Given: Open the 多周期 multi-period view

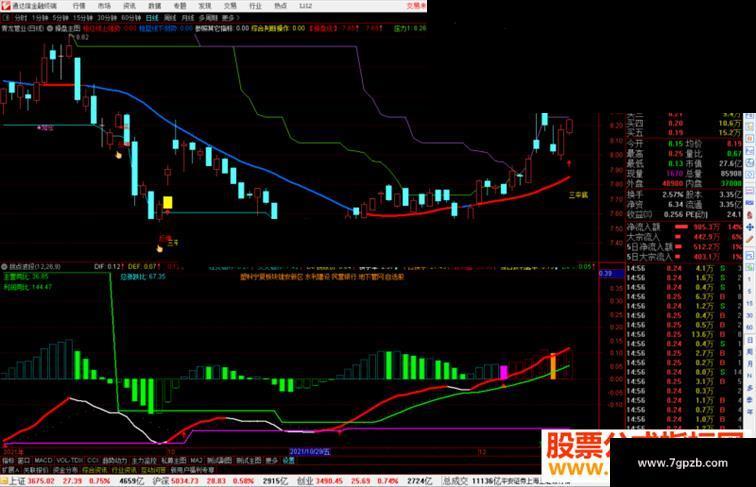Looking at the screenshot, I should pos(208,18).
